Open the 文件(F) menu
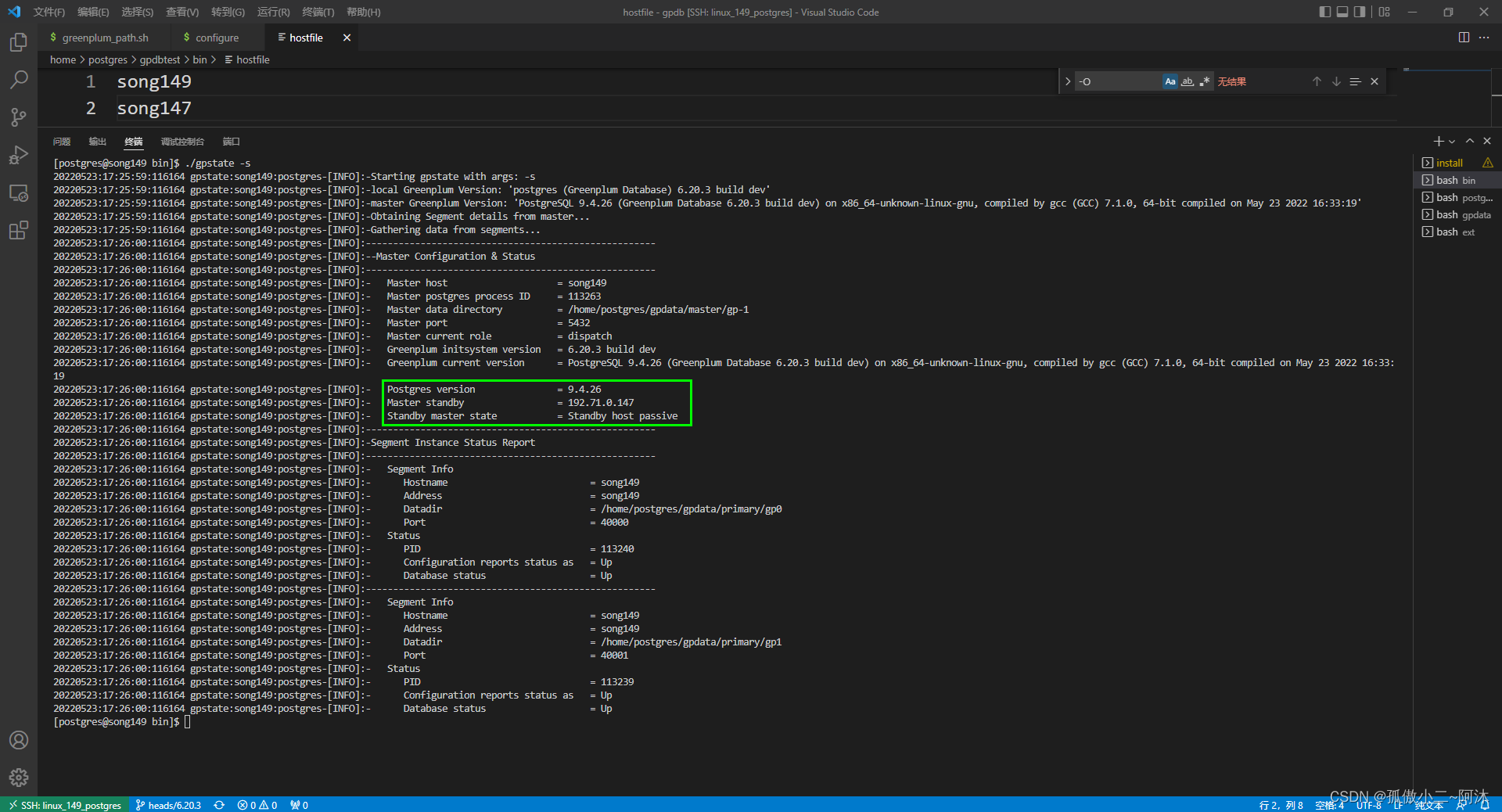This screenshot has height=812, width=1502. [x=49, y=12]
